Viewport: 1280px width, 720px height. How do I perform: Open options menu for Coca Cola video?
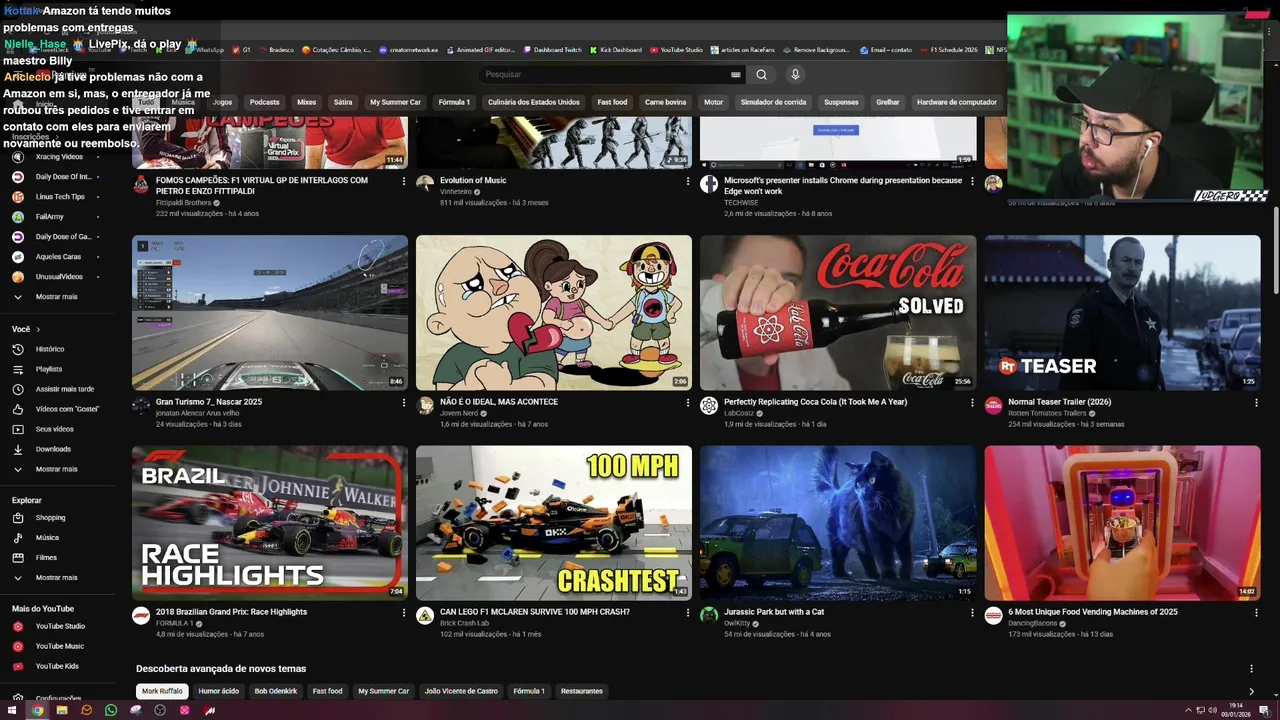coord(972,403)
